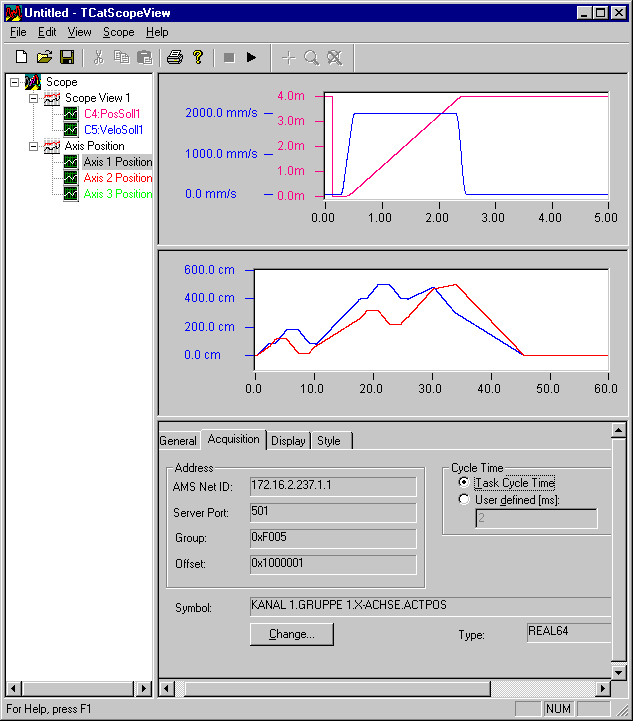Select Axis 3 Position in tree

coord(118,194)
